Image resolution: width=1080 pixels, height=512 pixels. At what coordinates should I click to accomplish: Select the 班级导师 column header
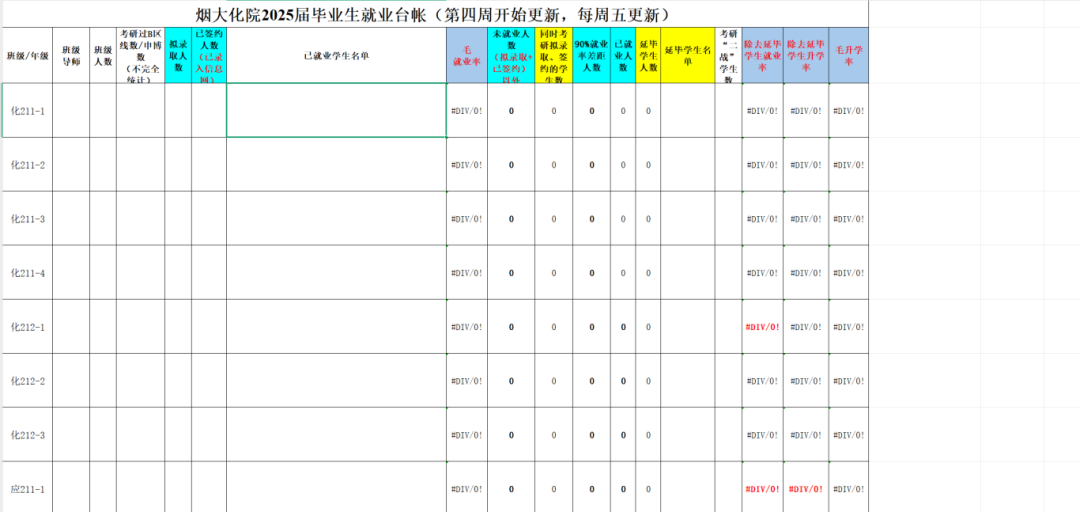(x=71, y=55)
